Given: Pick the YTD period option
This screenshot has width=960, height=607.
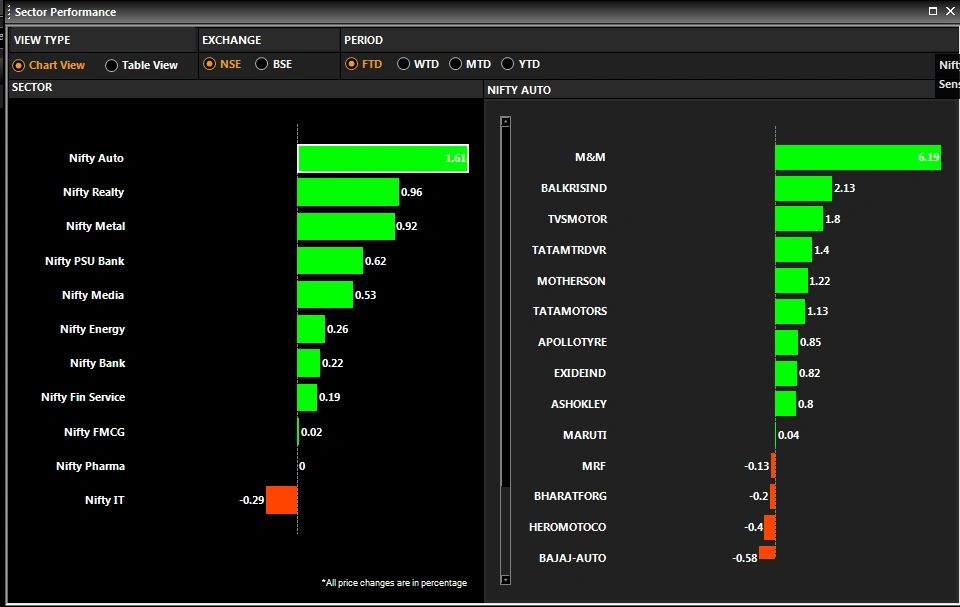Looking at the screenshot, I should click(508, 64).
